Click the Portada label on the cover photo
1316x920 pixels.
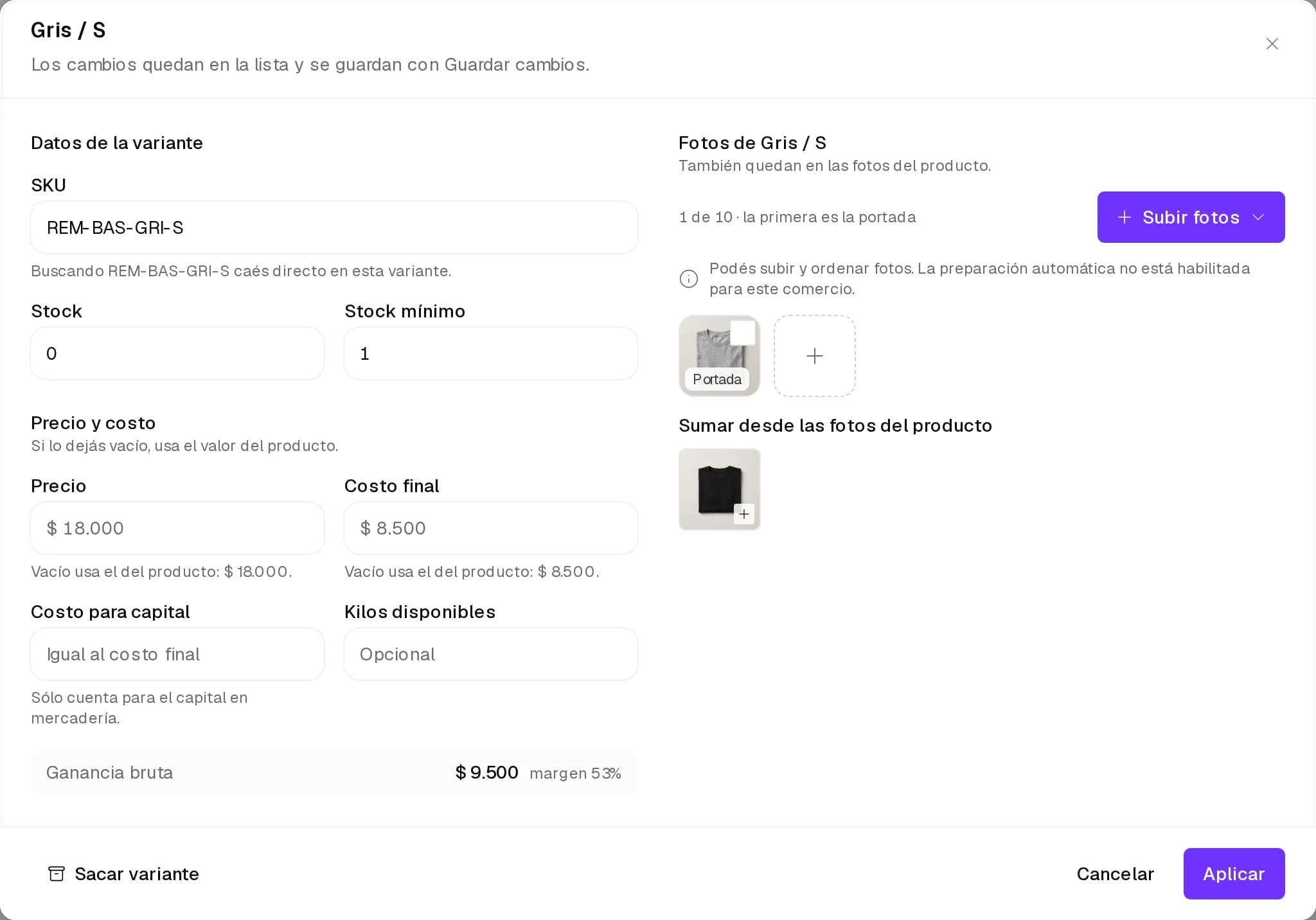(x=717, y=379)
